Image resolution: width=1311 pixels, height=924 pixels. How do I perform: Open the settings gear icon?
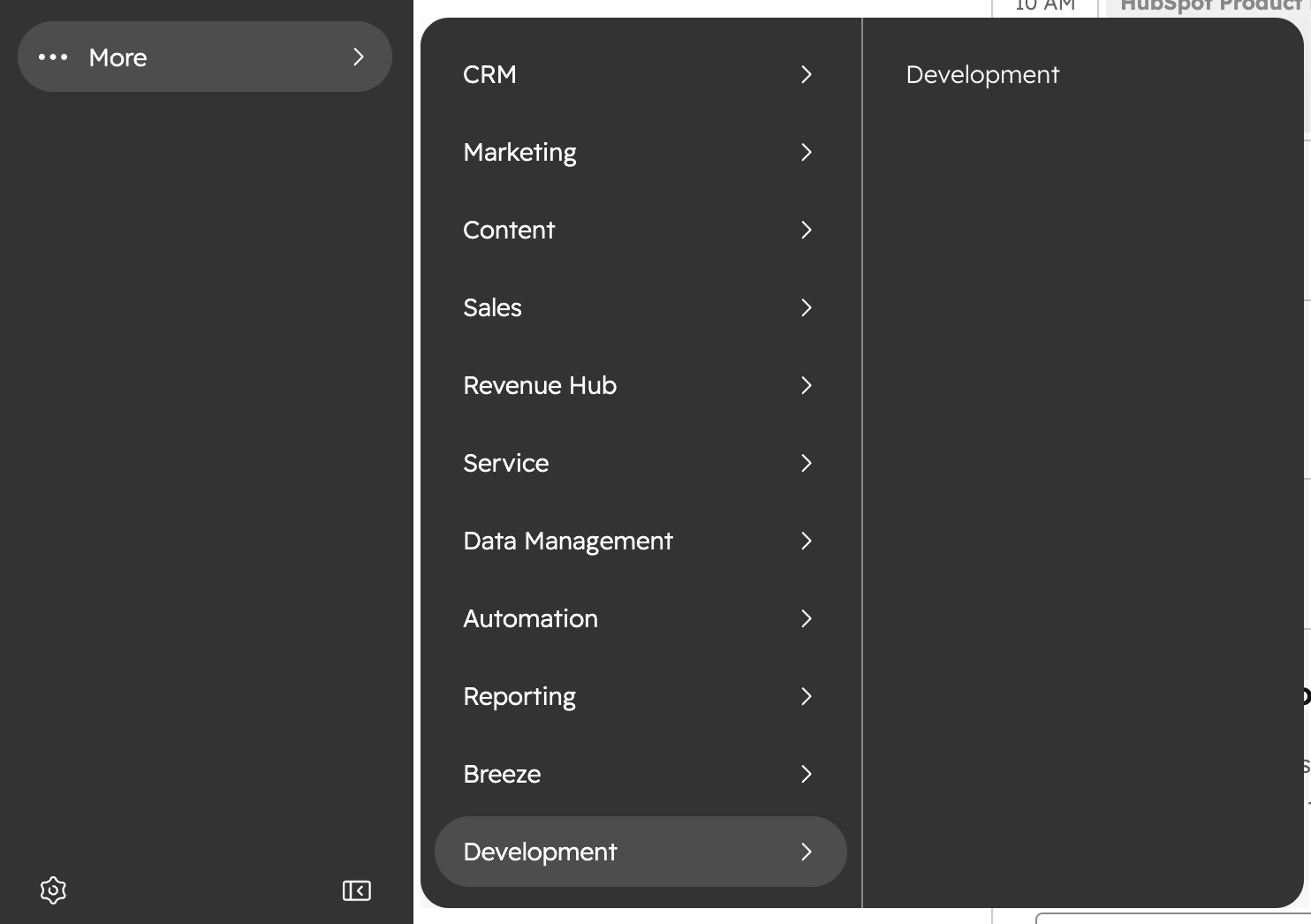[53, 890]
